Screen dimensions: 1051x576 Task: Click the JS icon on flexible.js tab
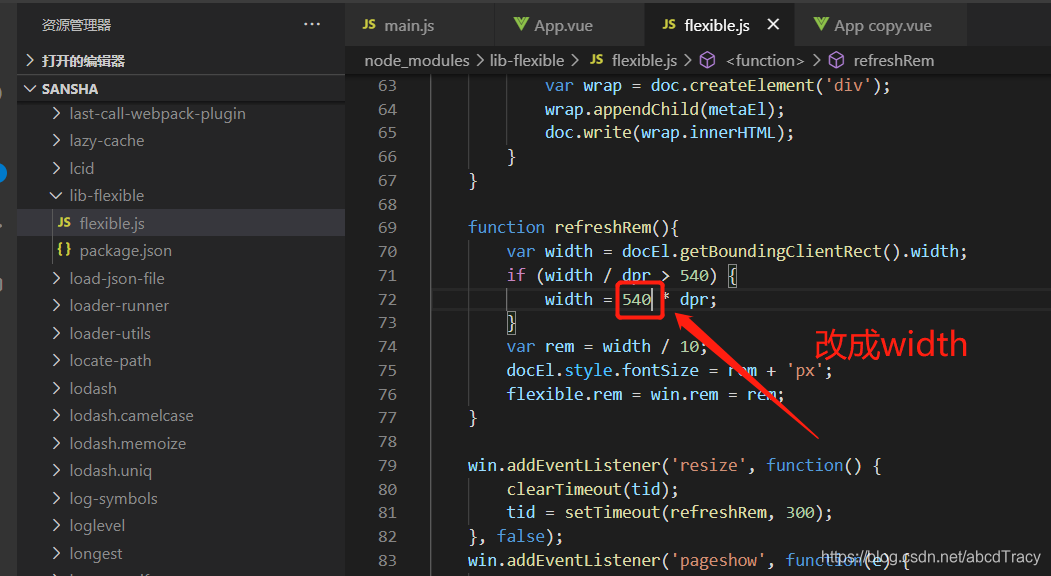(x=668, y=24)
